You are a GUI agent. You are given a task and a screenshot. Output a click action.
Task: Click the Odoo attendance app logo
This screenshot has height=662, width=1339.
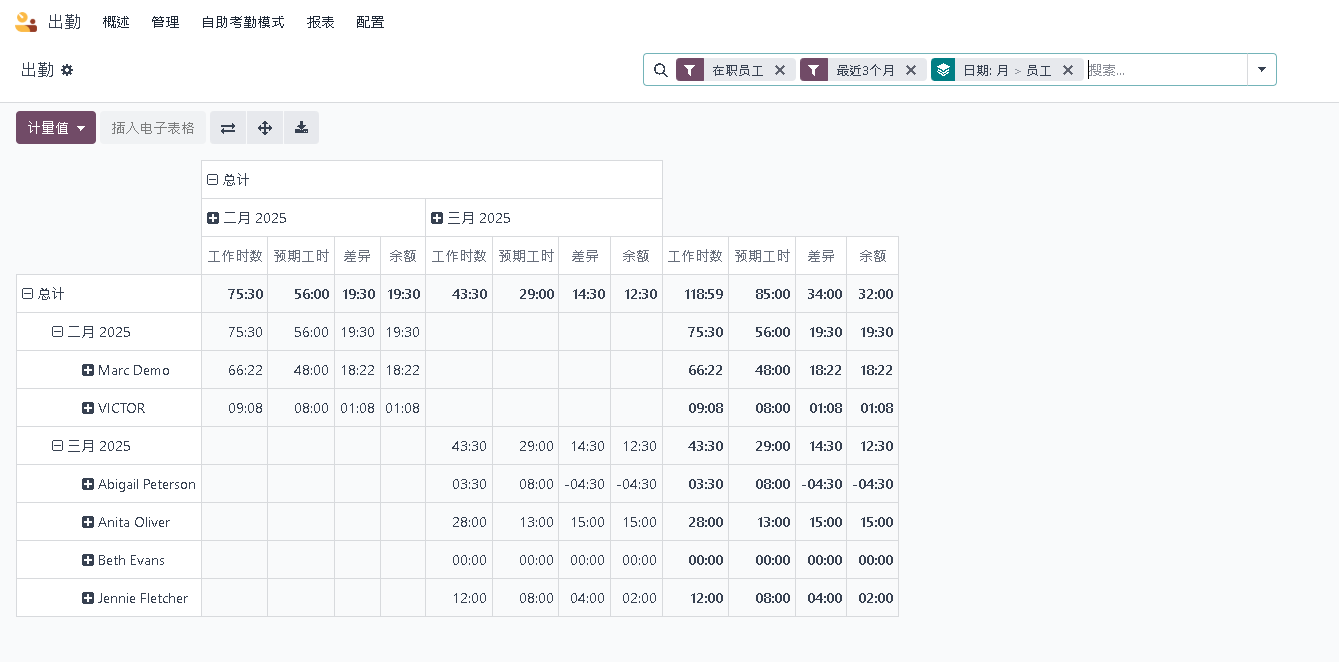point(26,22)
